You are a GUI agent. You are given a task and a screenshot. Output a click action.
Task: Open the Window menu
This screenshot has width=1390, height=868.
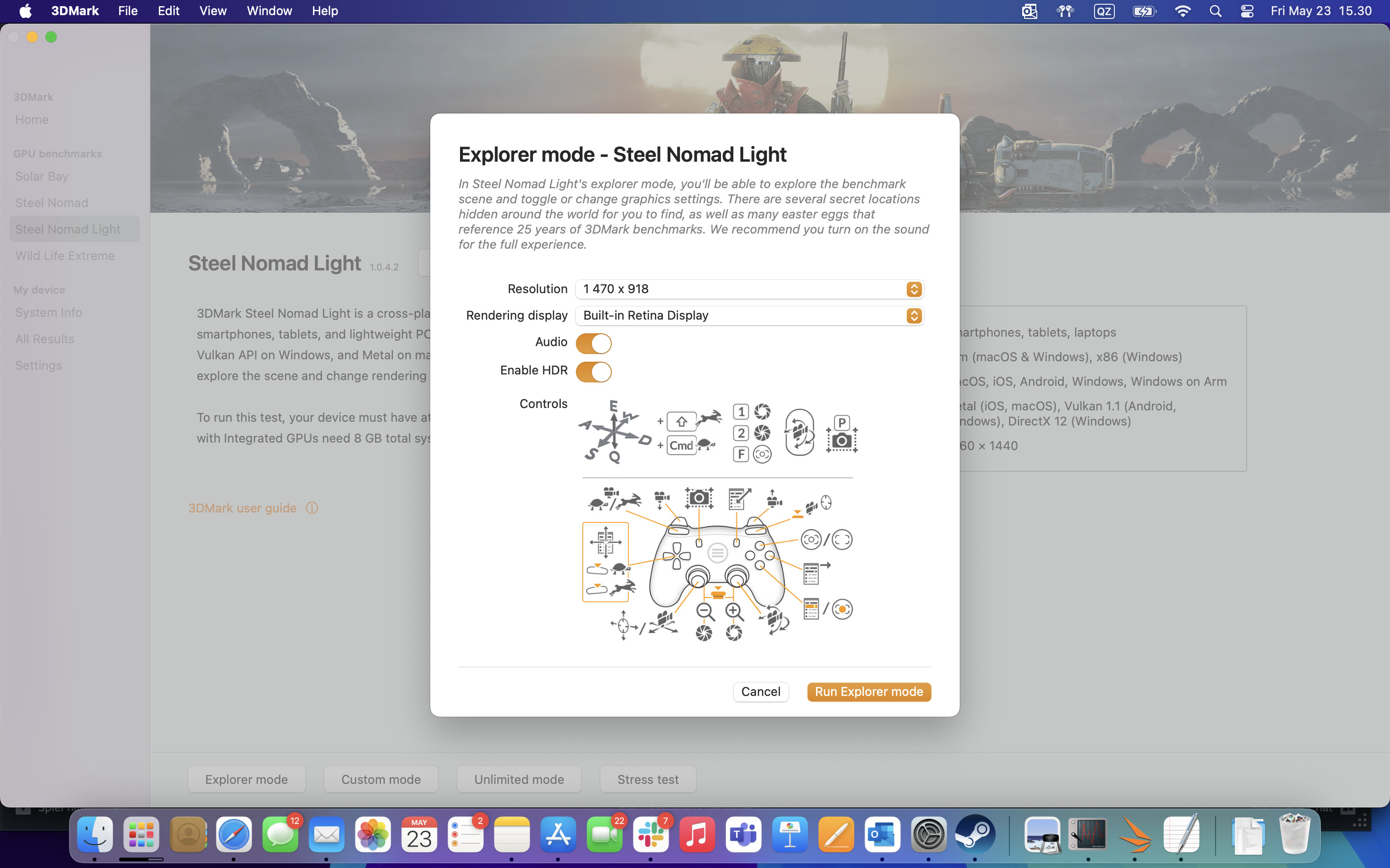coord(269,11)
